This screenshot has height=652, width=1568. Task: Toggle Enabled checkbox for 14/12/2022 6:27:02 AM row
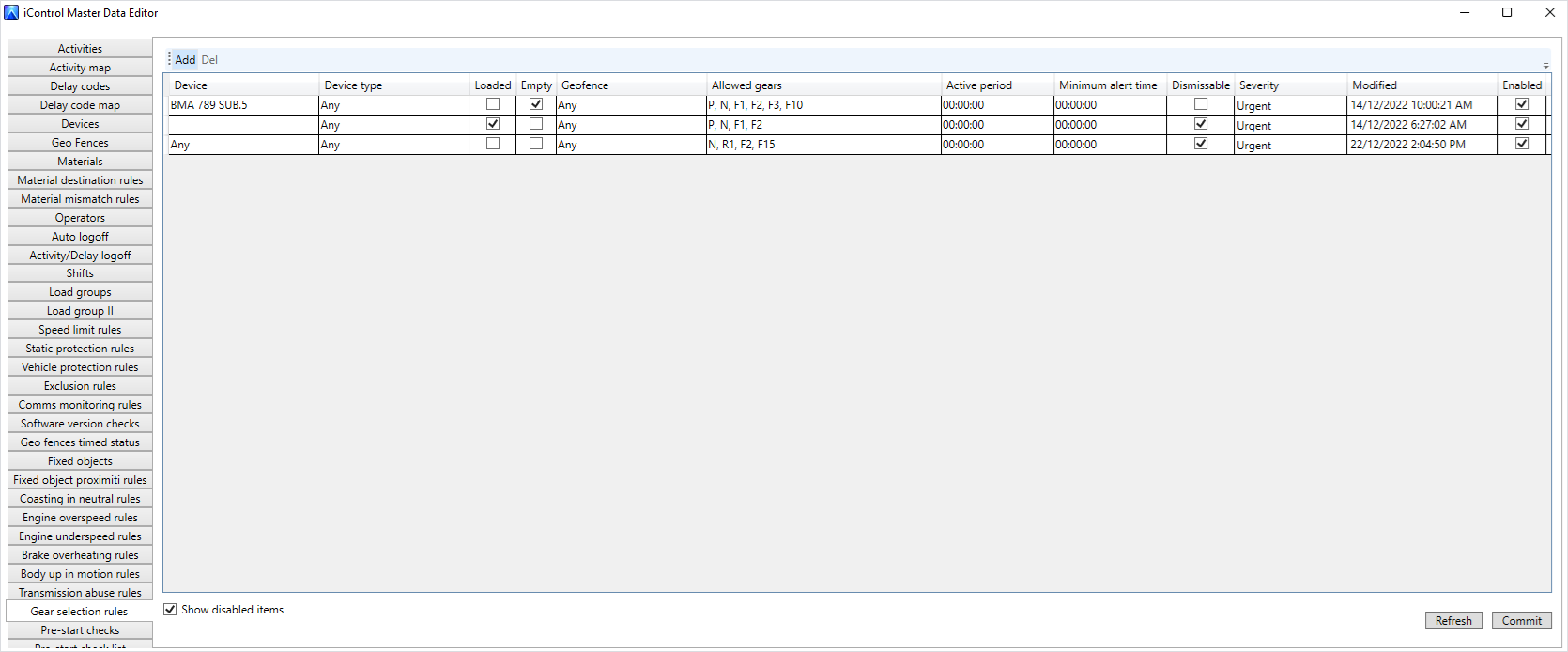1522,124
